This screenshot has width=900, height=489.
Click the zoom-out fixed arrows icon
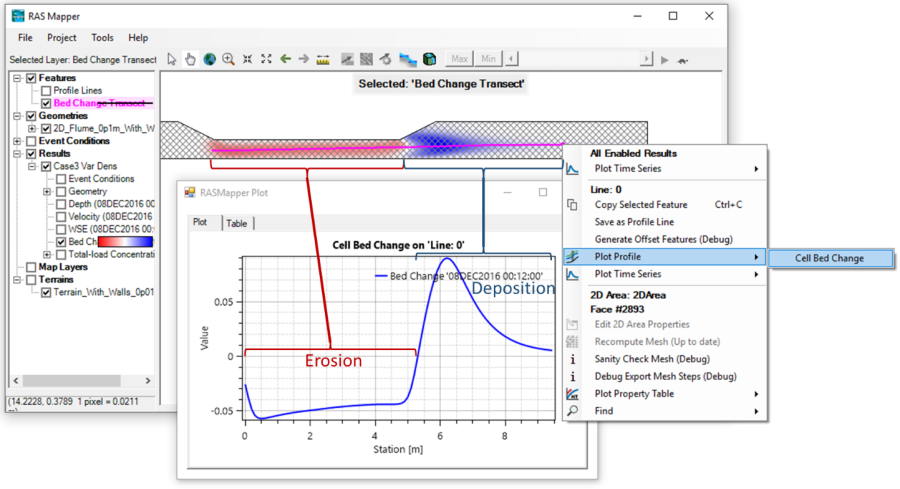(266, 59)
